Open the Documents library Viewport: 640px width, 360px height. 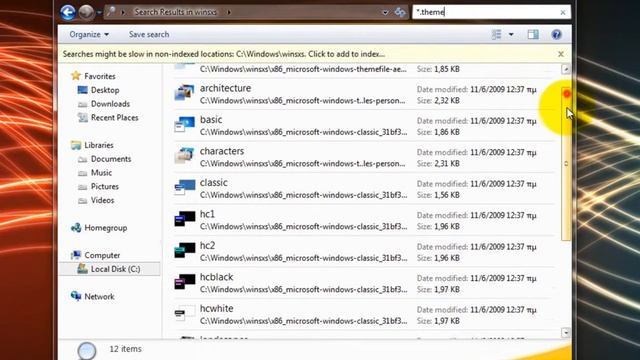[x=111, y=159]
